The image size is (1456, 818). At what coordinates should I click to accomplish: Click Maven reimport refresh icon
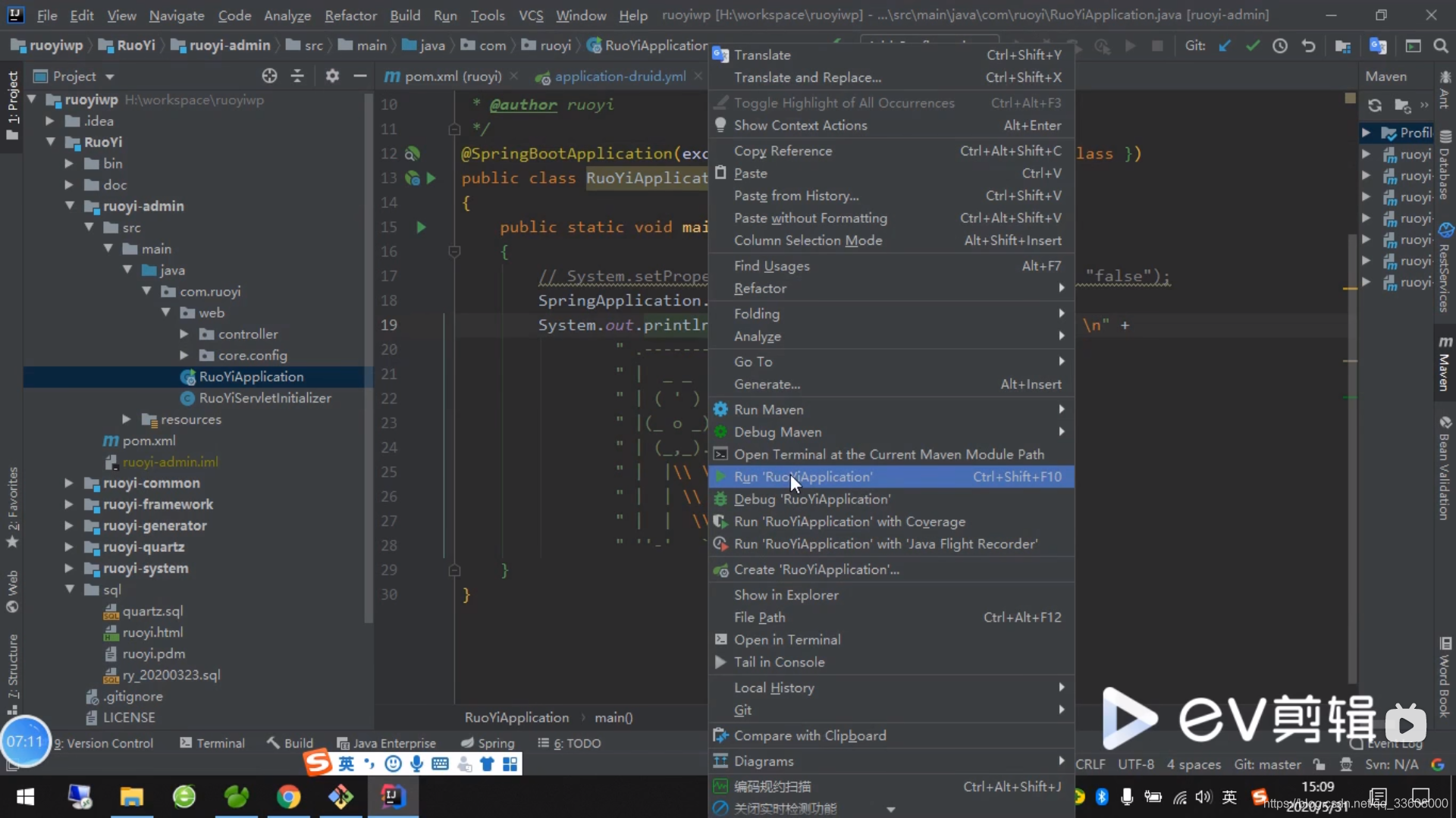tap(1374, 105)
